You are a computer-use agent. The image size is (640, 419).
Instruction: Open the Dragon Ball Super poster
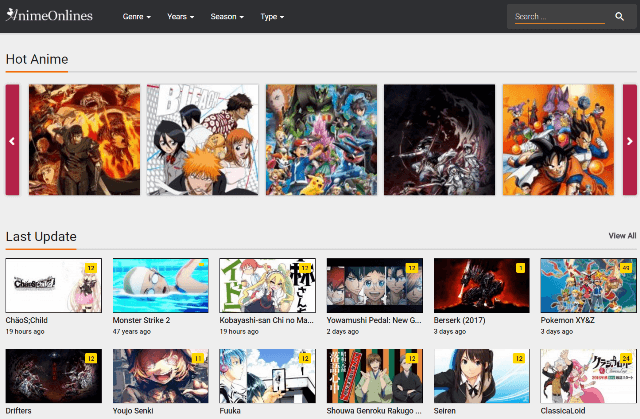(x=558, y=140)
